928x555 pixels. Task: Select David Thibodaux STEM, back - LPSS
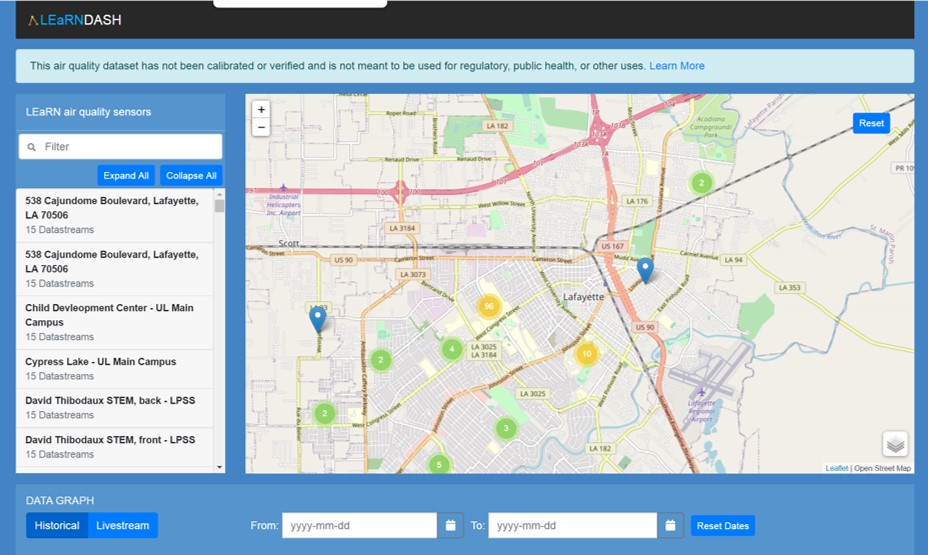[x=115, y=408]
